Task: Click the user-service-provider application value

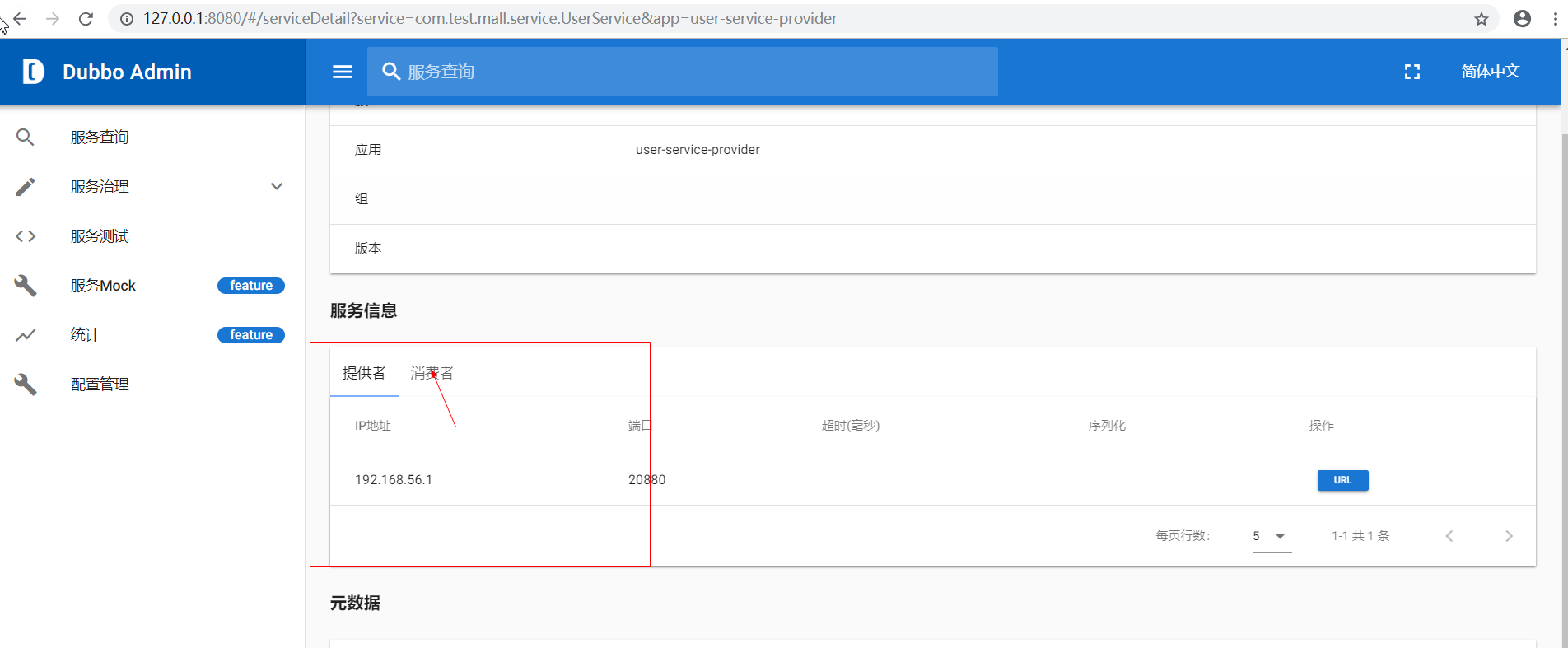Action: (698, 150)
